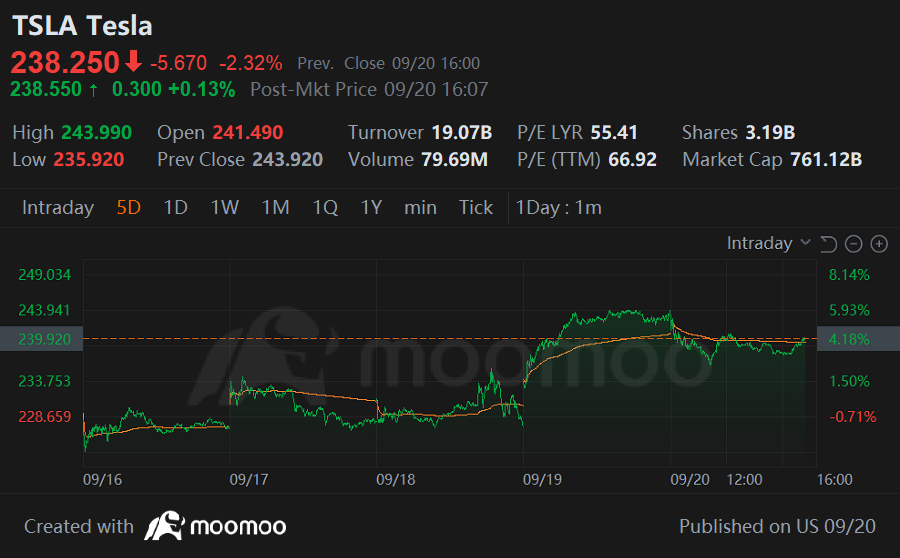
Task: Click the P/E (TTM) value 66.92
Action: [x=632, y=160]
